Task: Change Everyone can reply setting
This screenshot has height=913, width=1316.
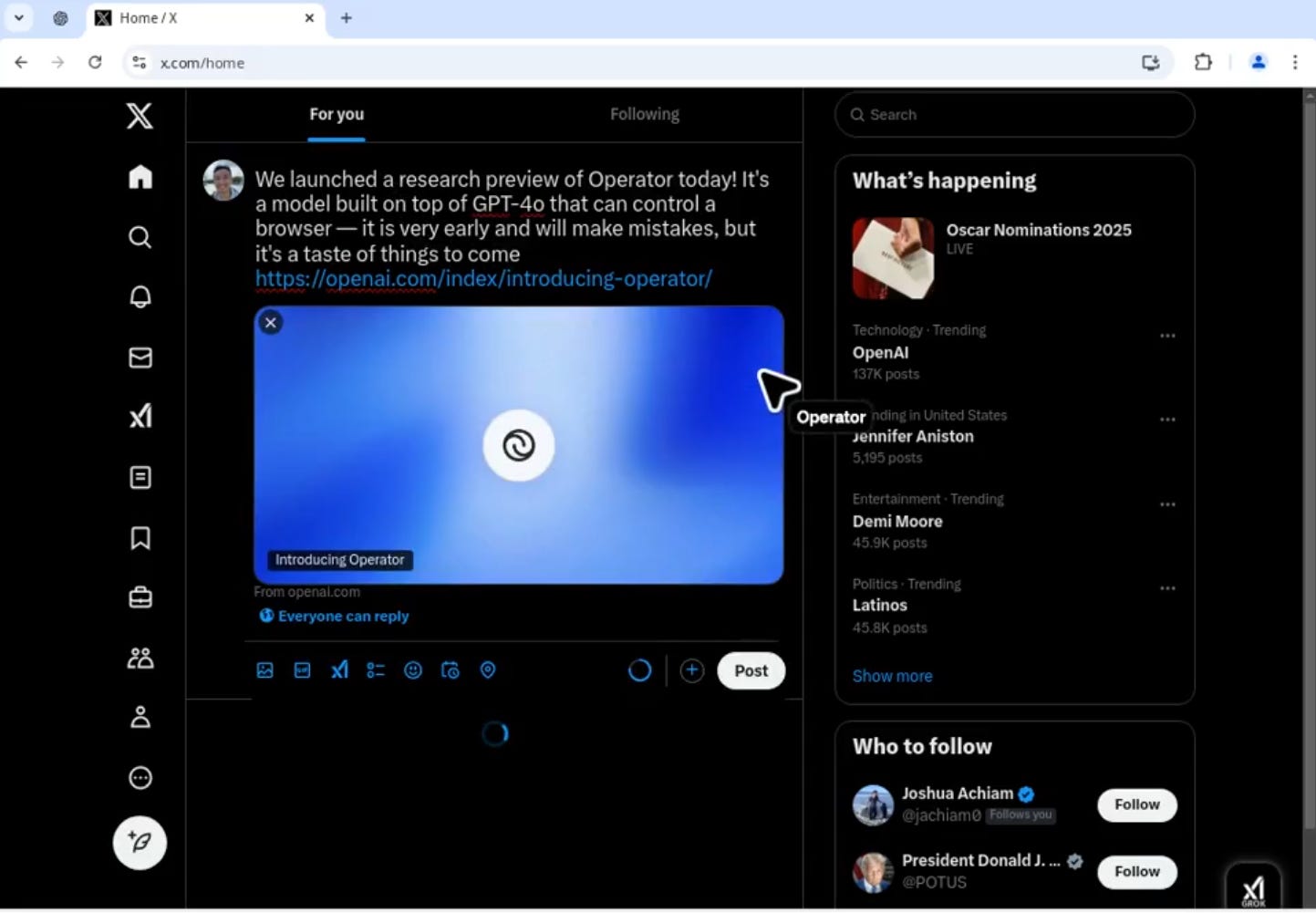Action: click(334, 616)
